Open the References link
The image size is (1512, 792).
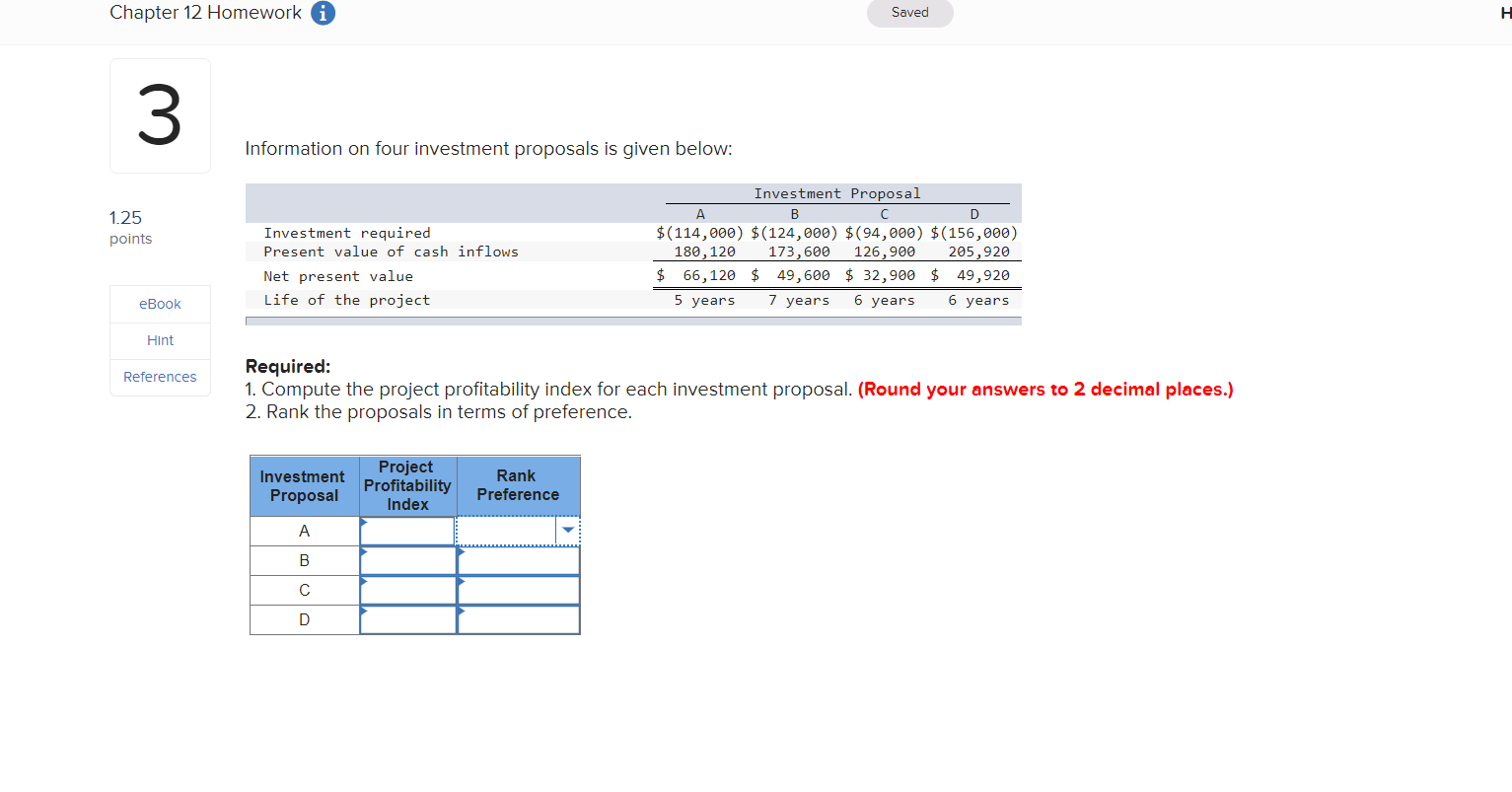pyautogui.click(x=160, y=377)
